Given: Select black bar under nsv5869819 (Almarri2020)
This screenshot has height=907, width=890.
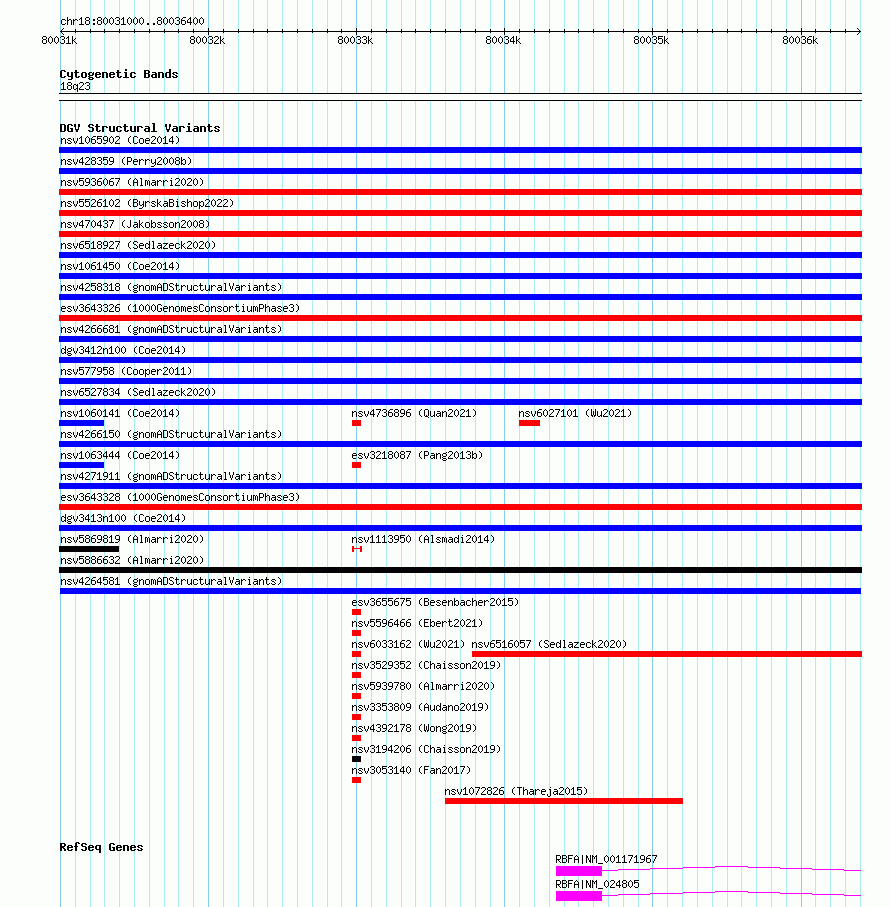Looking at the screenshot, I should (89, 550).
